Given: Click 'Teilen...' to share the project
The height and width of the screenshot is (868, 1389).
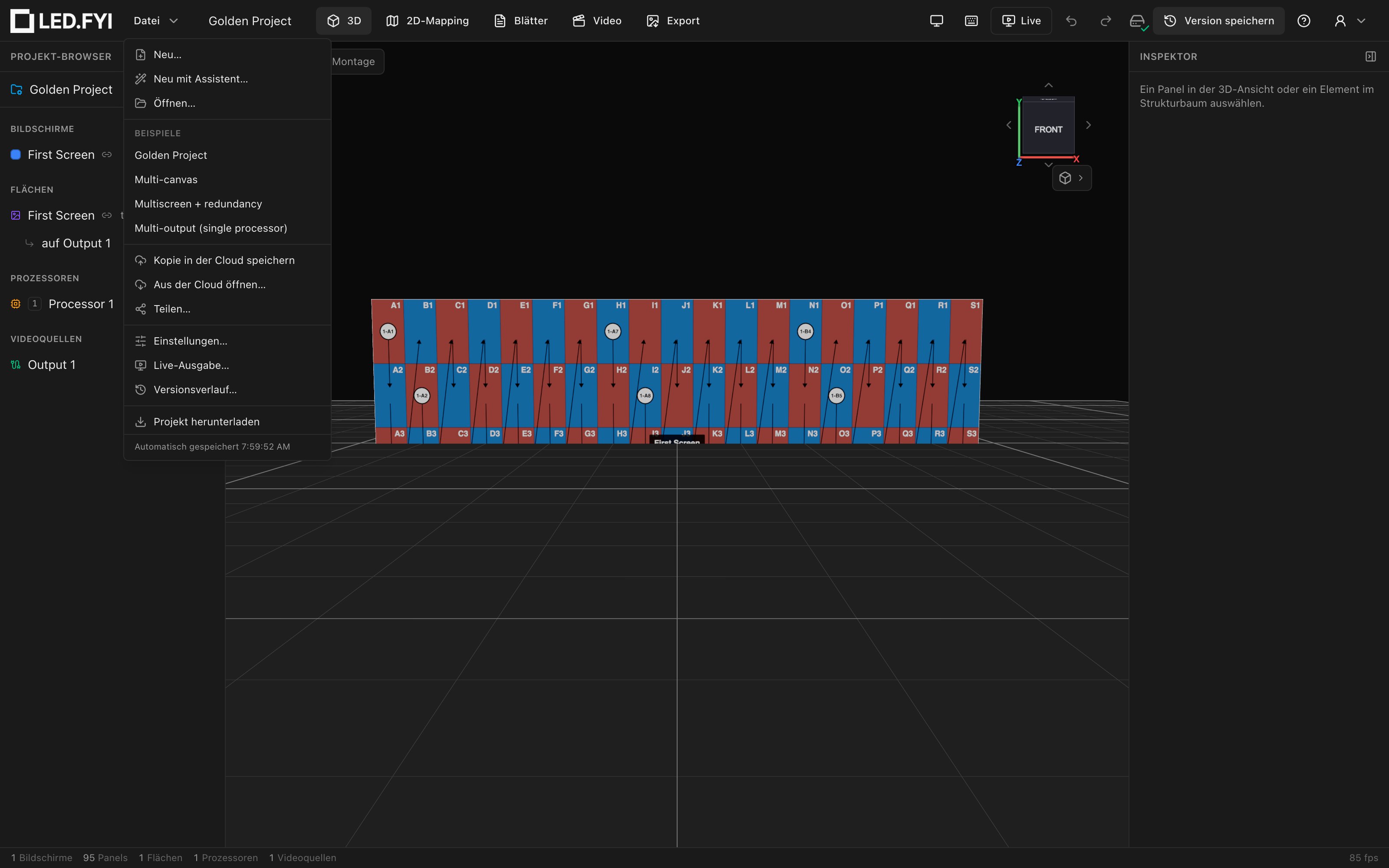Looking at the screenshot, I should coord(227,309).
